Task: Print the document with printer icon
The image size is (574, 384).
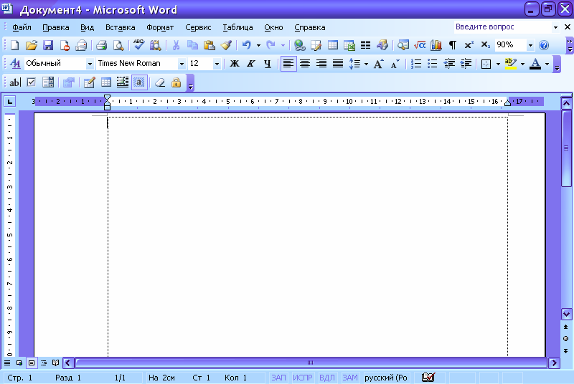Action: 101,45
